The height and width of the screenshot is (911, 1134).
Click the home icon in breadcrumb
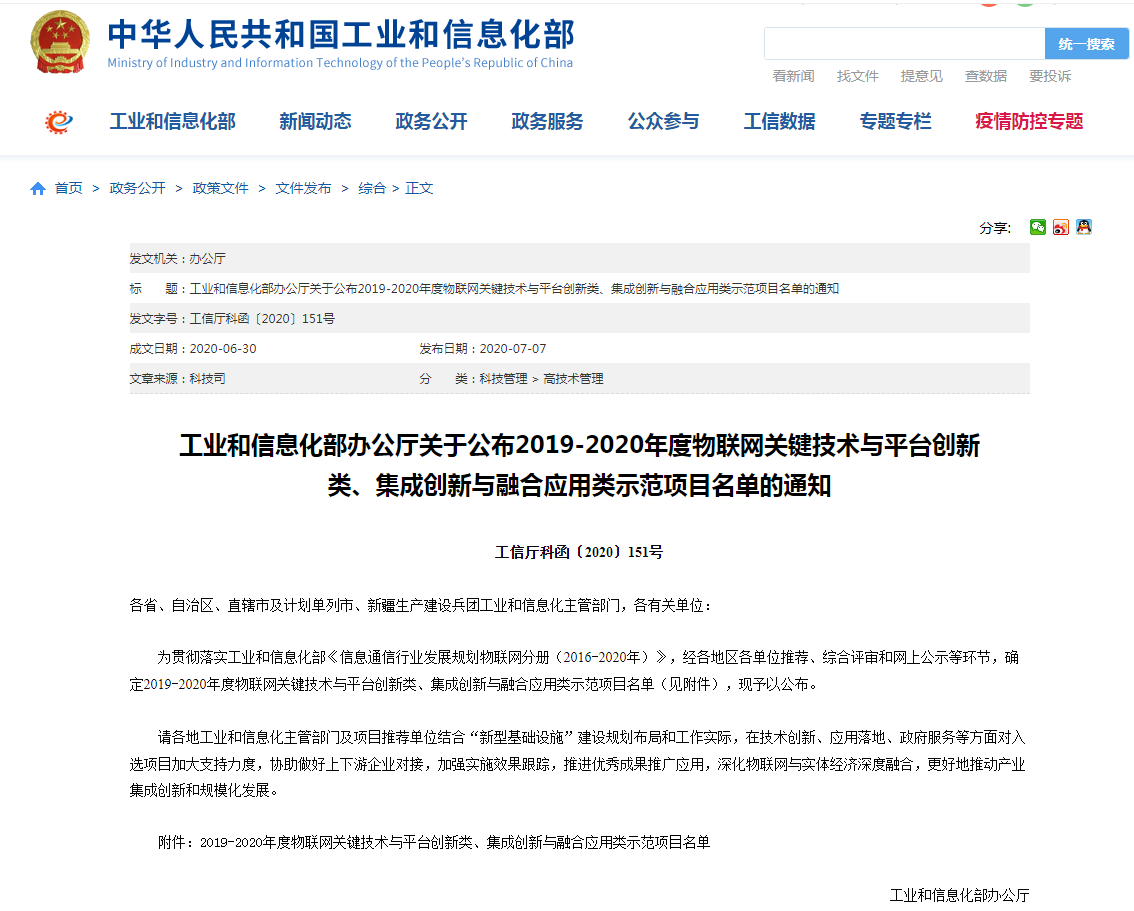pyautogui.click(x=38, y=189)
